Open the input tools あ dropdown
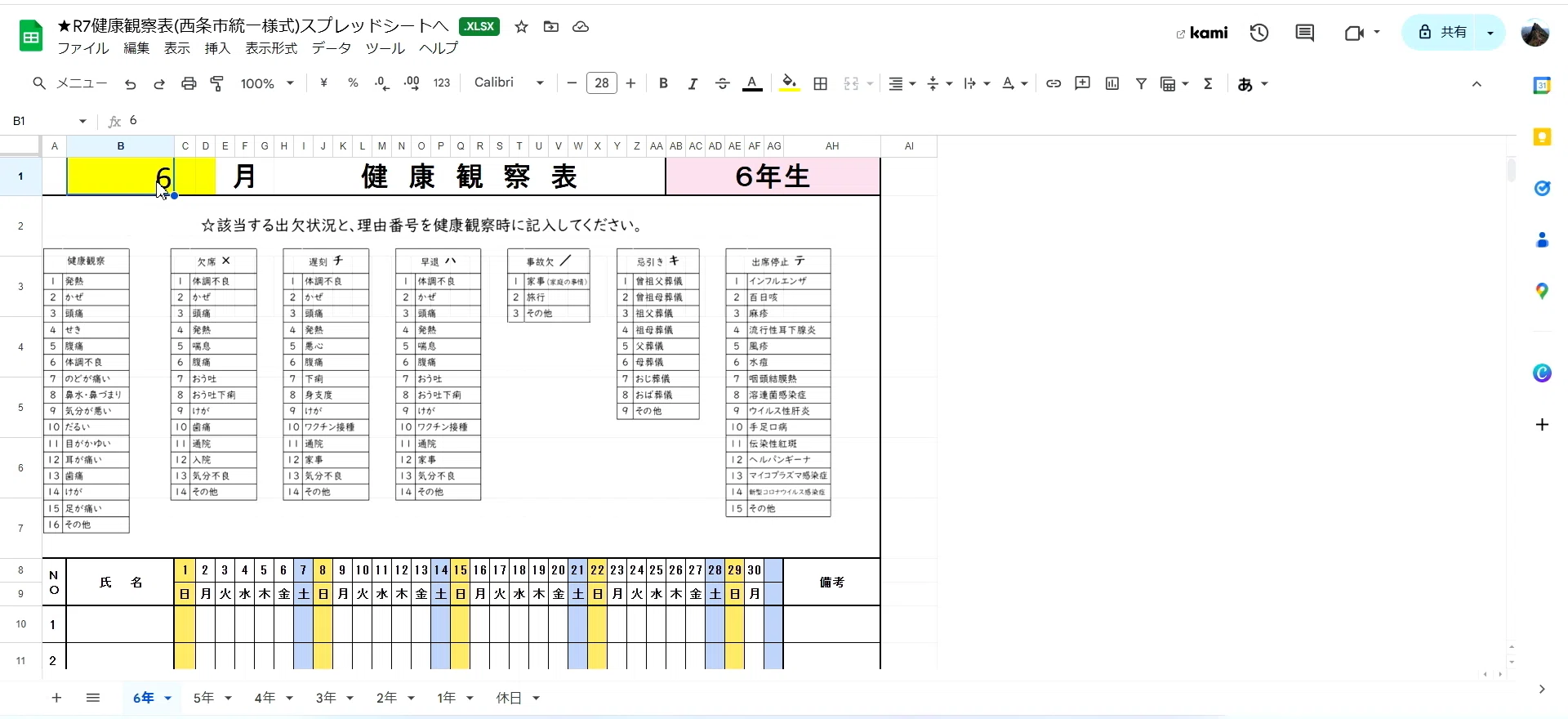 (x=1253, y=84)
